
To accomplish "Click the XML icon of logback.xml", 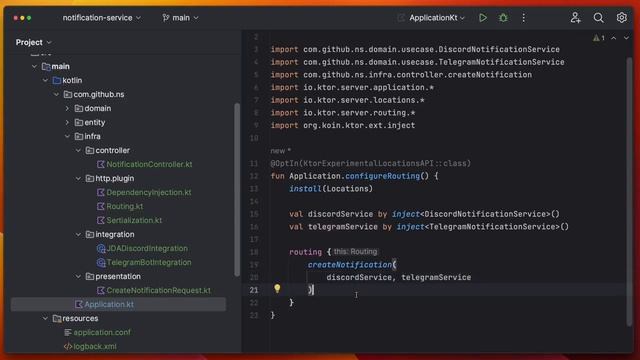I will tap(68, 347).
